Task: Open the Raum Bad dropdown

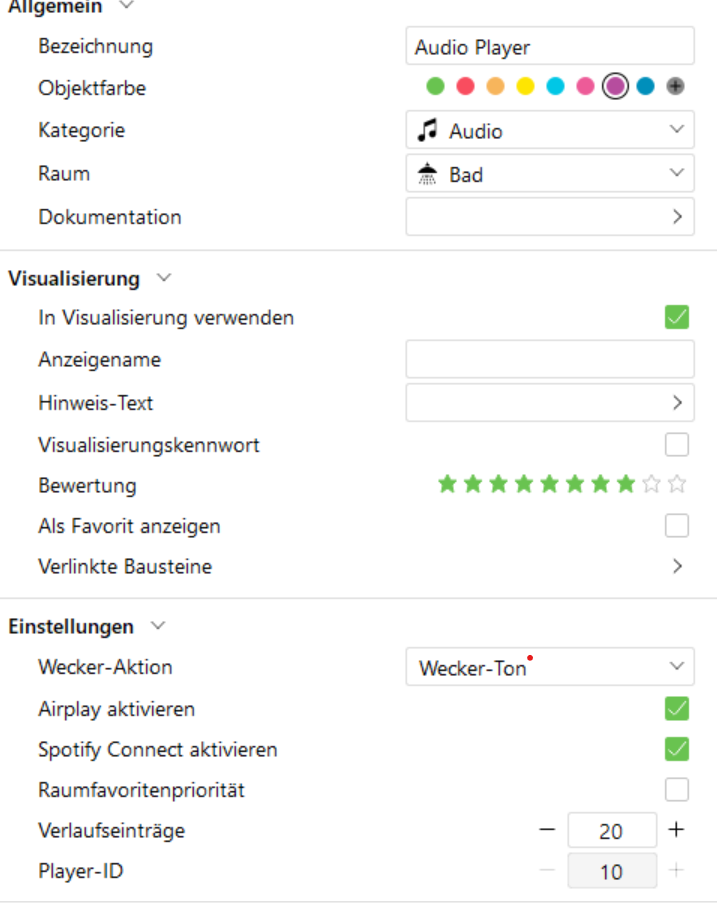Action: [x=550, y=174]
